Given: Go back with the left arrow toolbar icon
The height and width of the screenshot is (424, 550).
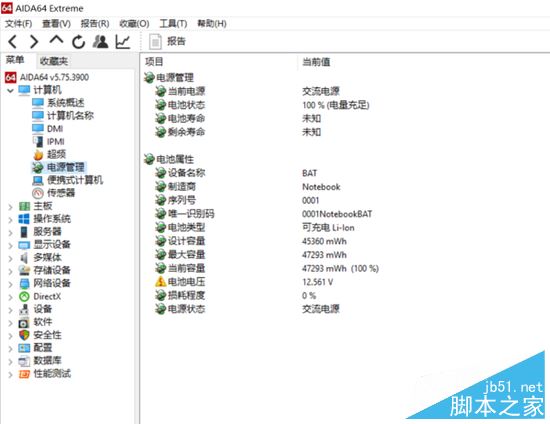Looking at the screenshot, I should pyautogui.click(x=13, y=42).
